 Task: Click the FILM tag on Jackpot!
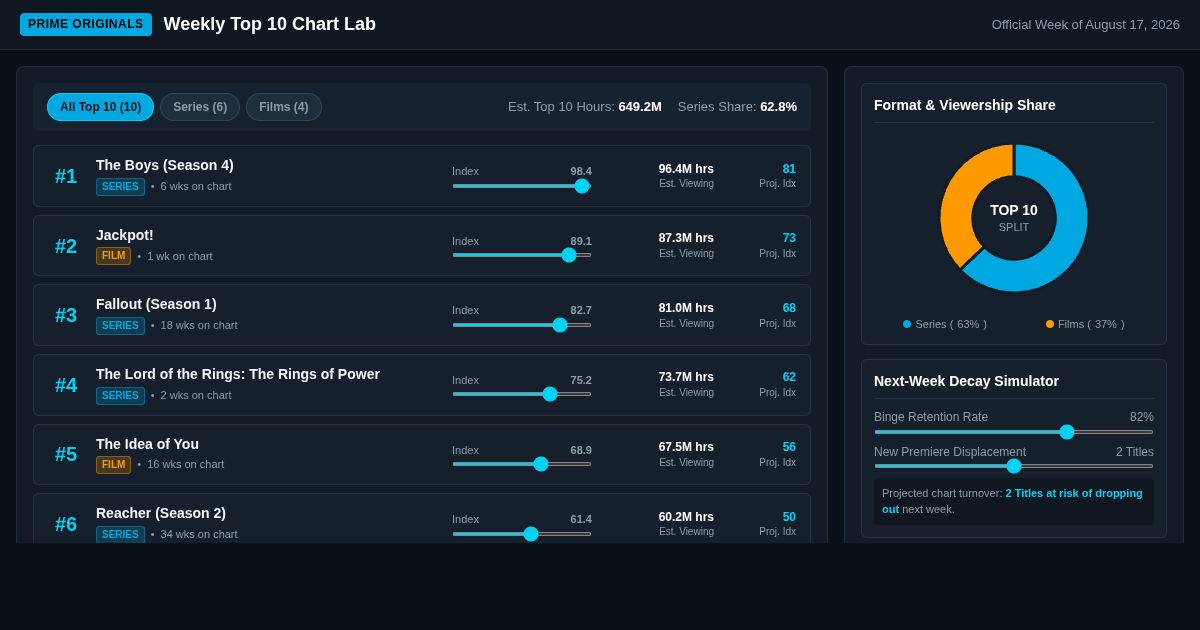[113, 256]
